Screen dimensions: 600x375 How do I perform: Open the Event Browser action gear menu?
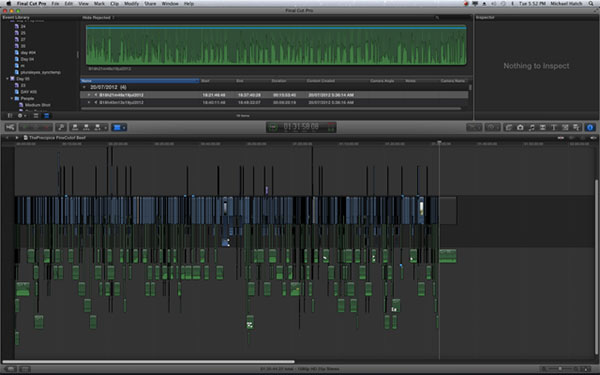click(x=21, y=116)
